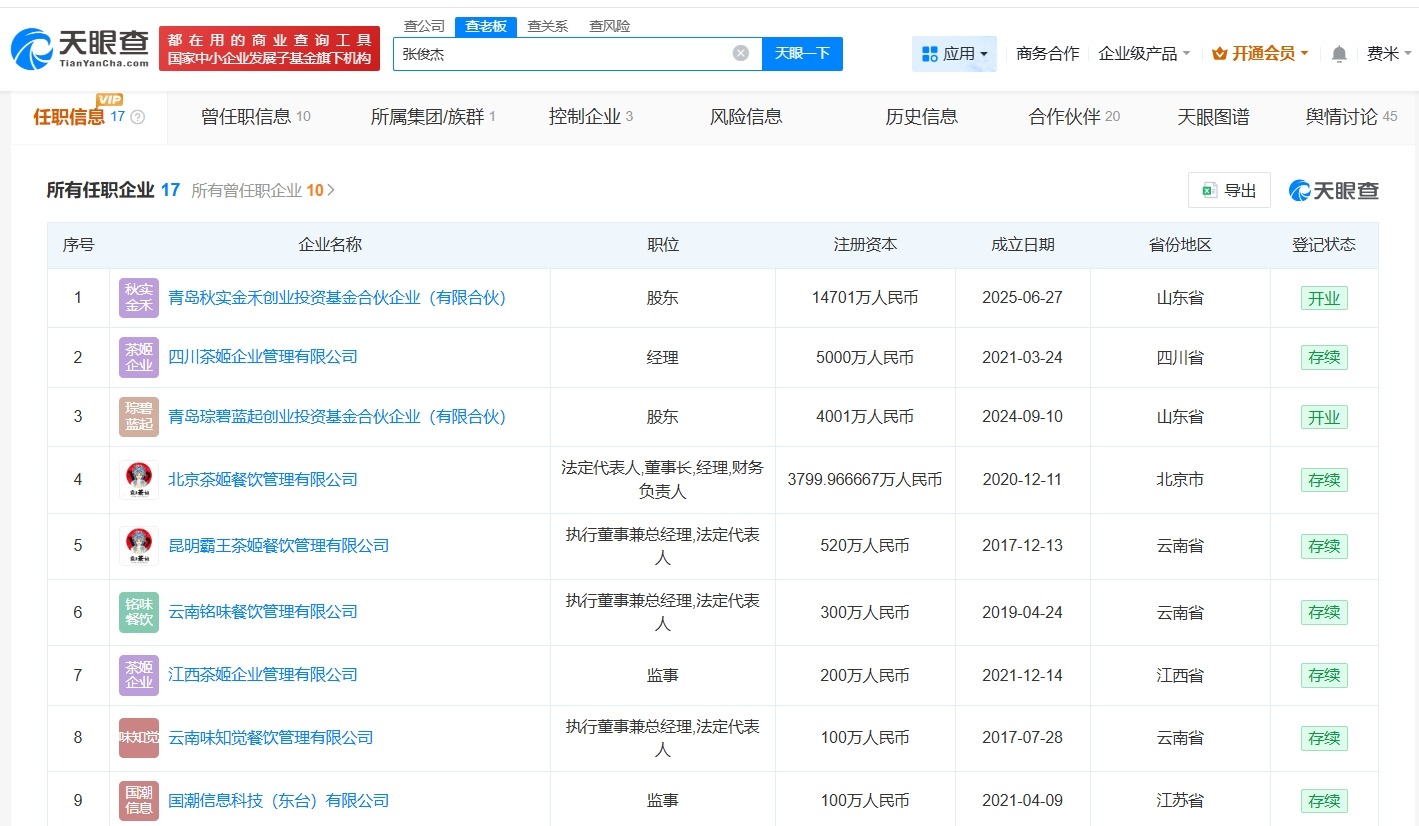
Task: Click the 天眼查 watermark logo near 导出
Action: [x=1332, y=189]
